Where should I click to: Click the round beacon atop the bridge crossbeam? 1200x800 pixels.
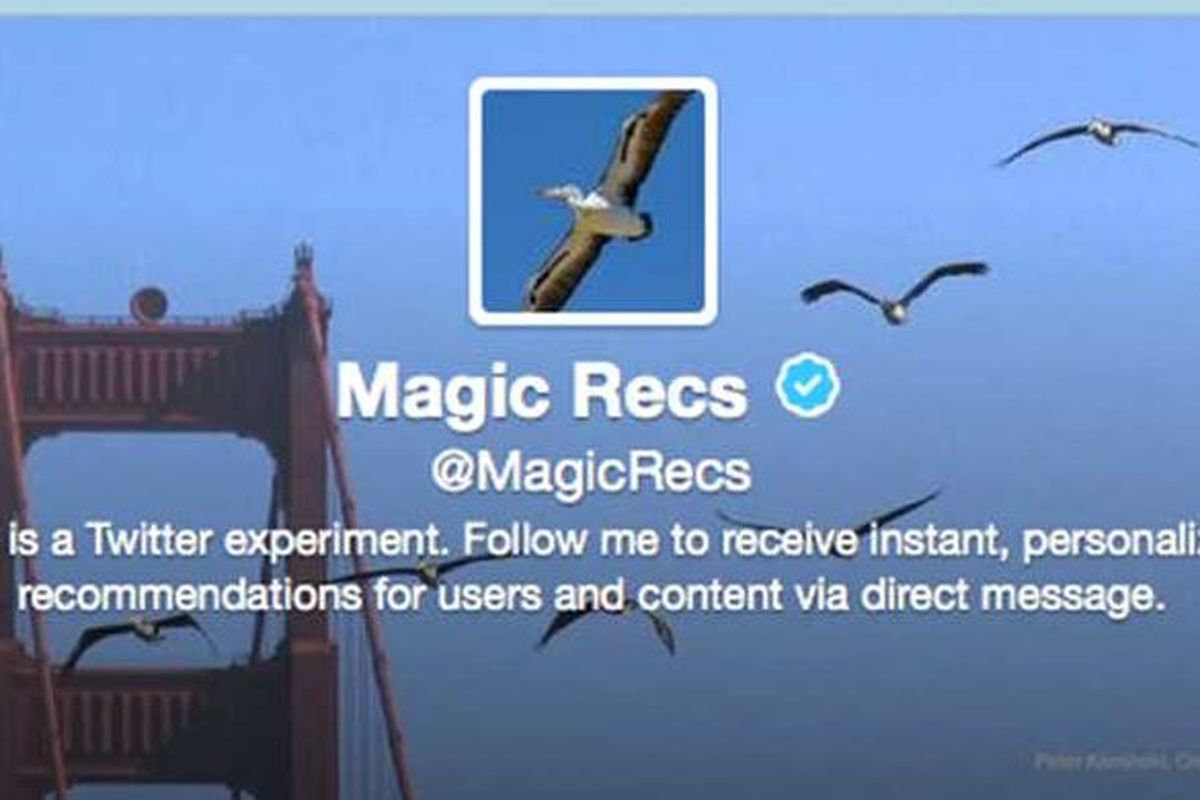tap(149, 304)
